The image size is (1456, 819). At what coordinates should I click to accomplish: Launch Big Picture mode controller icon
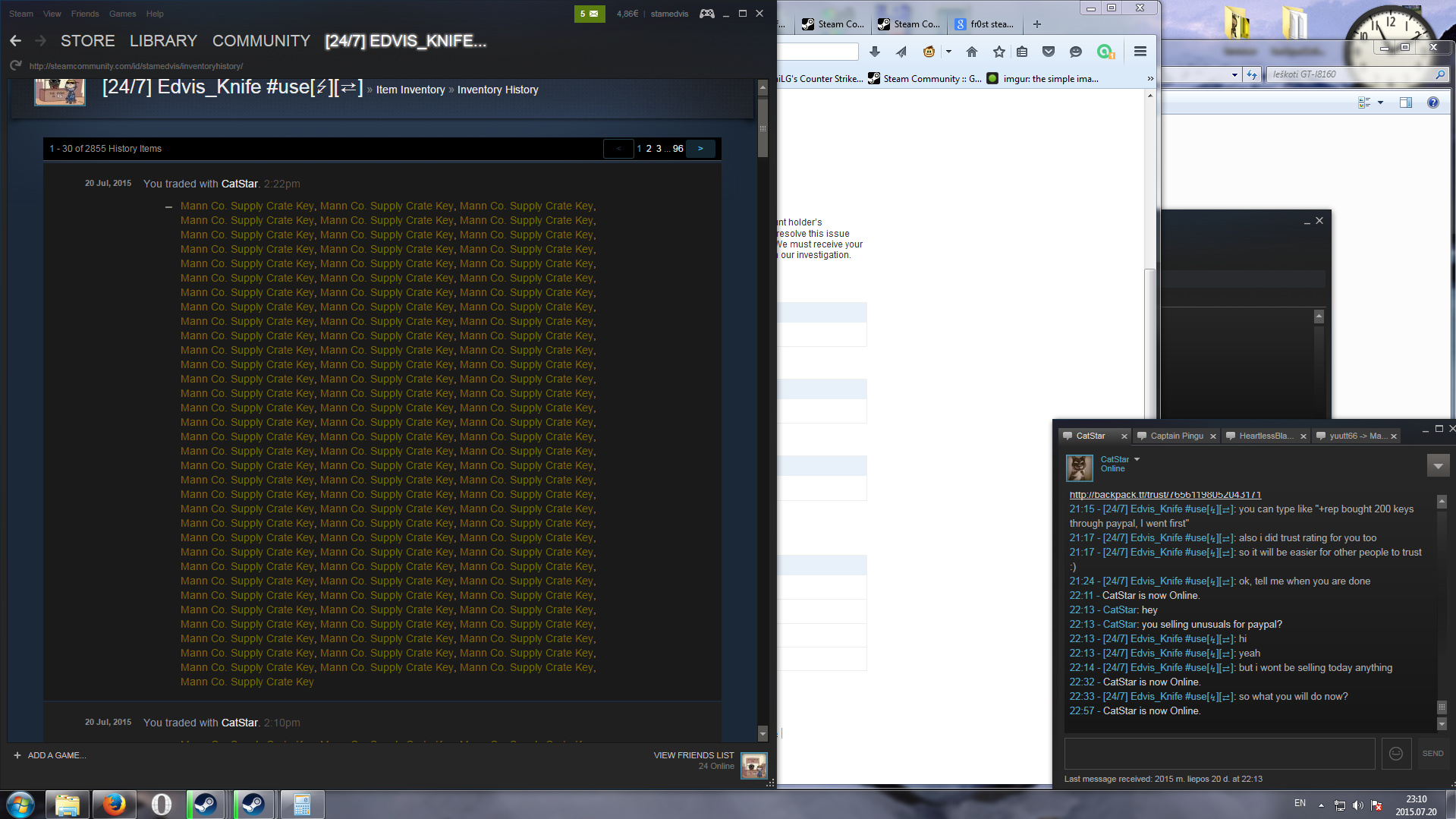pyautogui.click(x=706, y=14)
